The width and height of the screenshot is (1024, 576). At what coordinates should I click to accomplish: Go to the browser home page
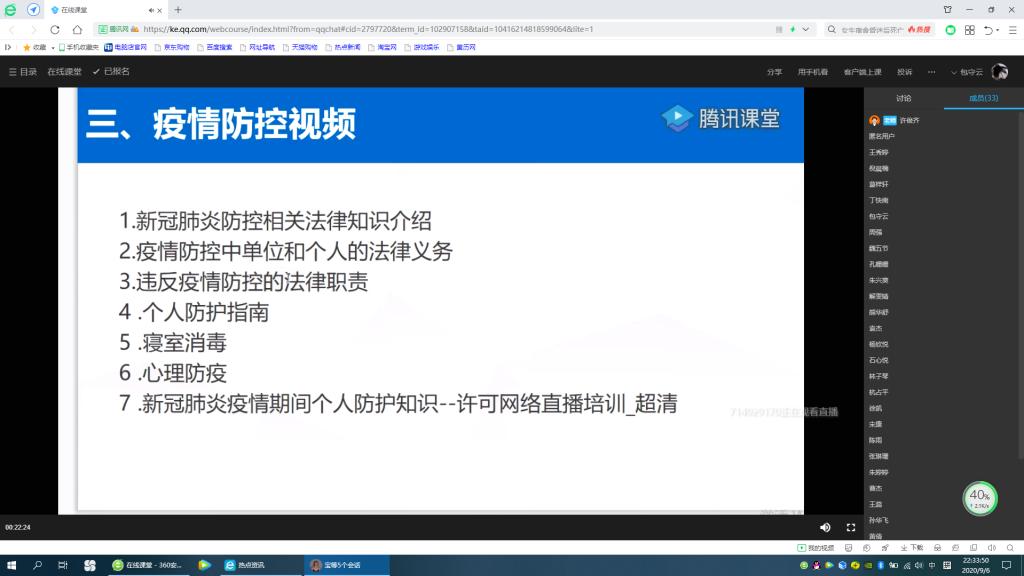click(77, 30)
